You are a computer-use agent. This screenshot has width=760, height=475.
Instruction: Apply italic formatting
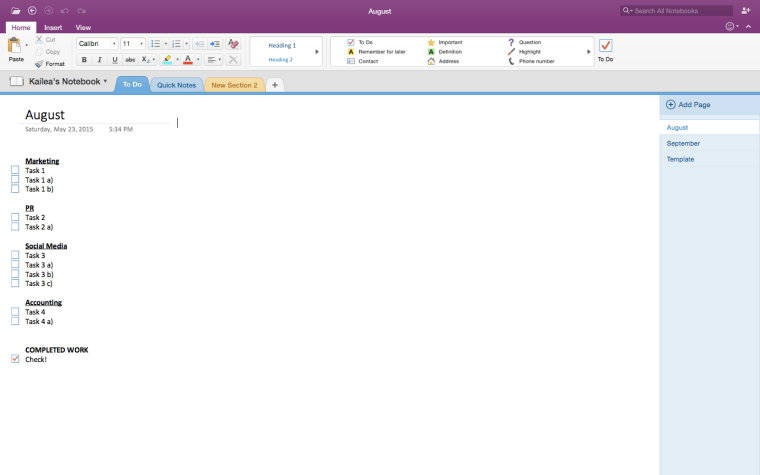(99, 60)
